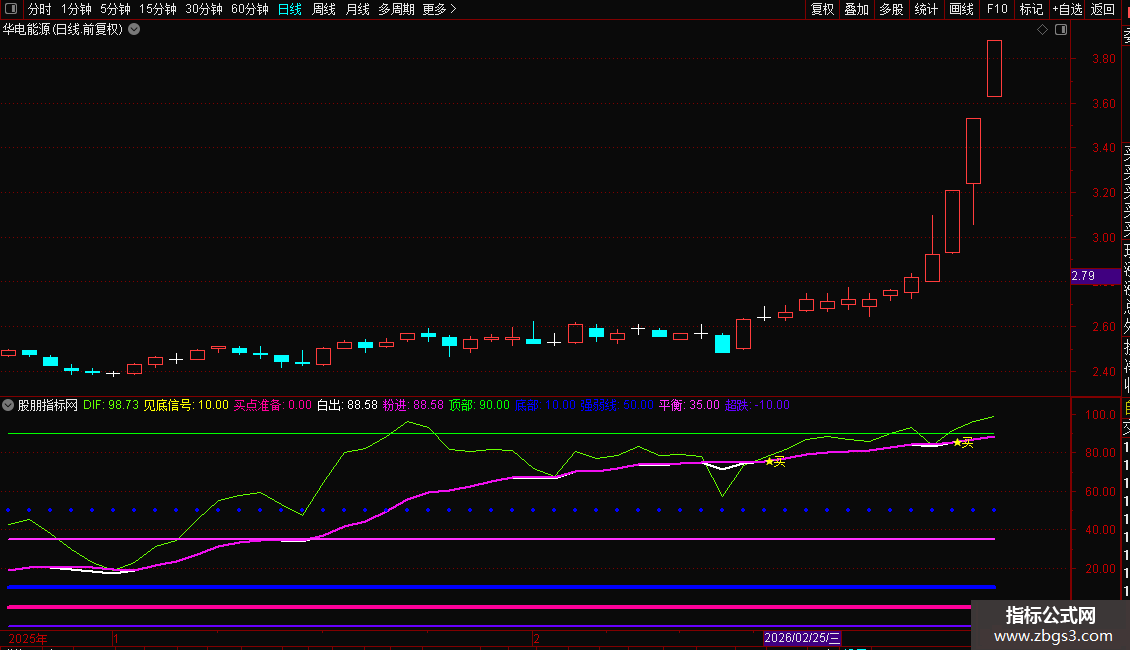
Task: Click the 标记 mark button
Action: tap(1031, 9)
